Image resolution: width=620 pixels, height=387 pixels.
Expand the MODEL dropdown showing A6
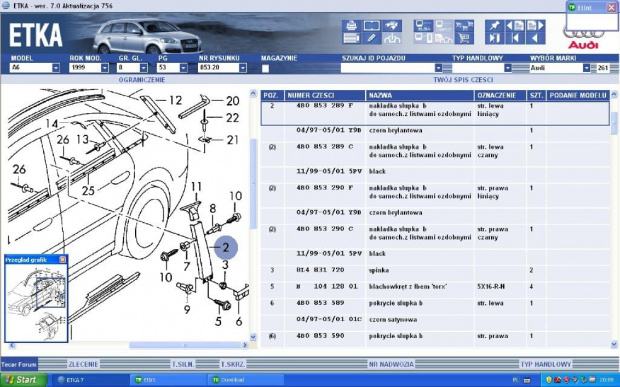click(x=56, y=68)
